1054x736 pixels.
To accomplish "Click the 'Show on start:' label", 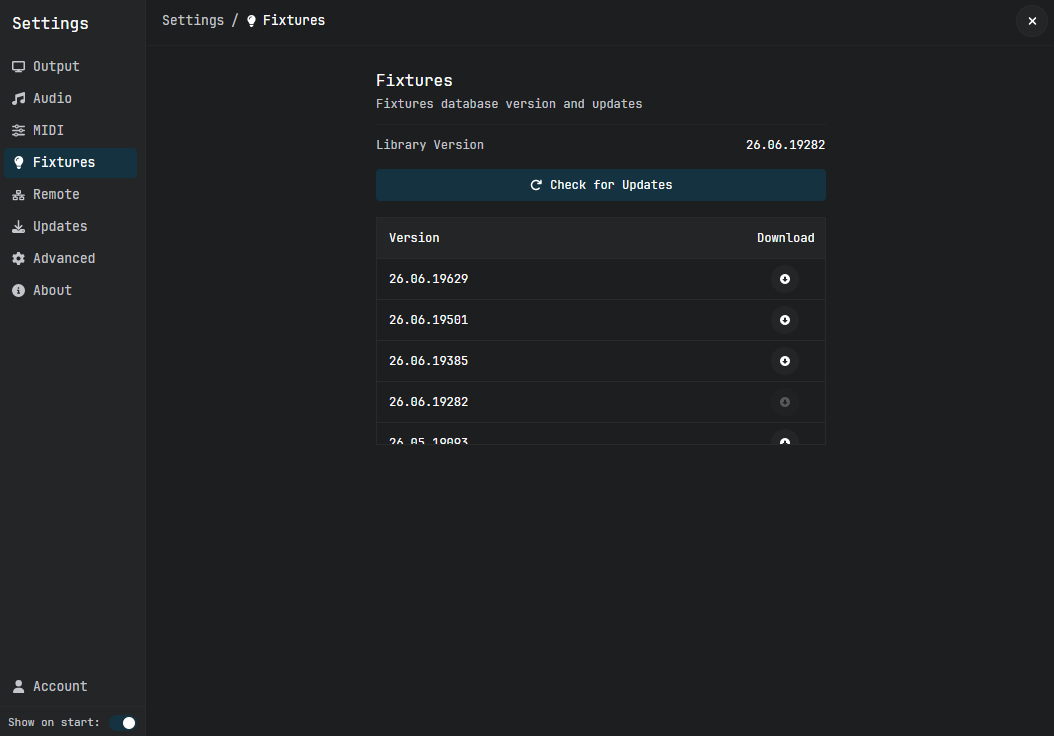I will [x=54, y=723].
